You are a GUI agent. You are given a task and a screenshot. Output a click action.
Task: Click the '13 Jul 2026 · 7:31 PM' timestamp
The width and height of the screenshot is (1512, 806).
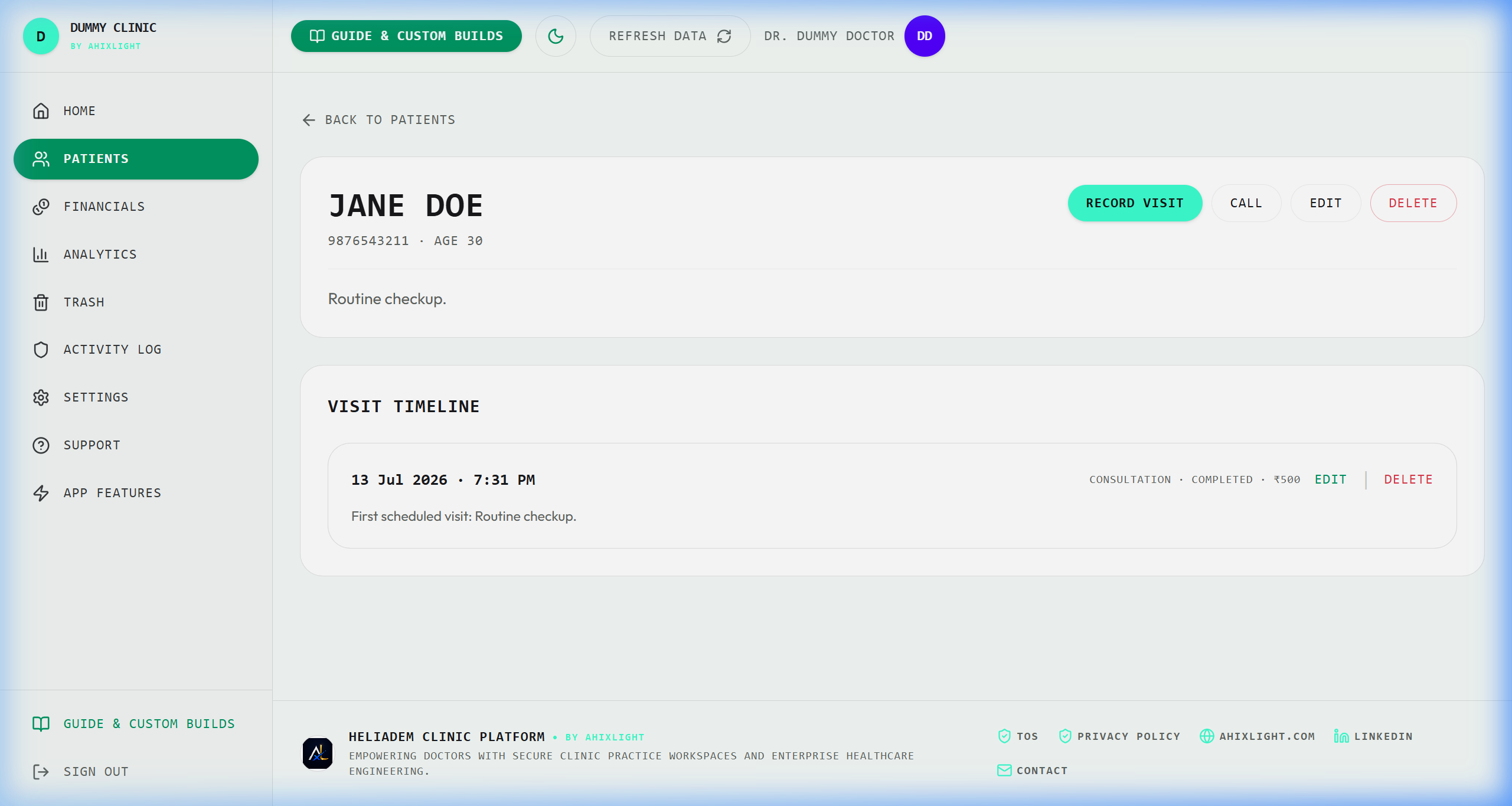click(443, 480)
